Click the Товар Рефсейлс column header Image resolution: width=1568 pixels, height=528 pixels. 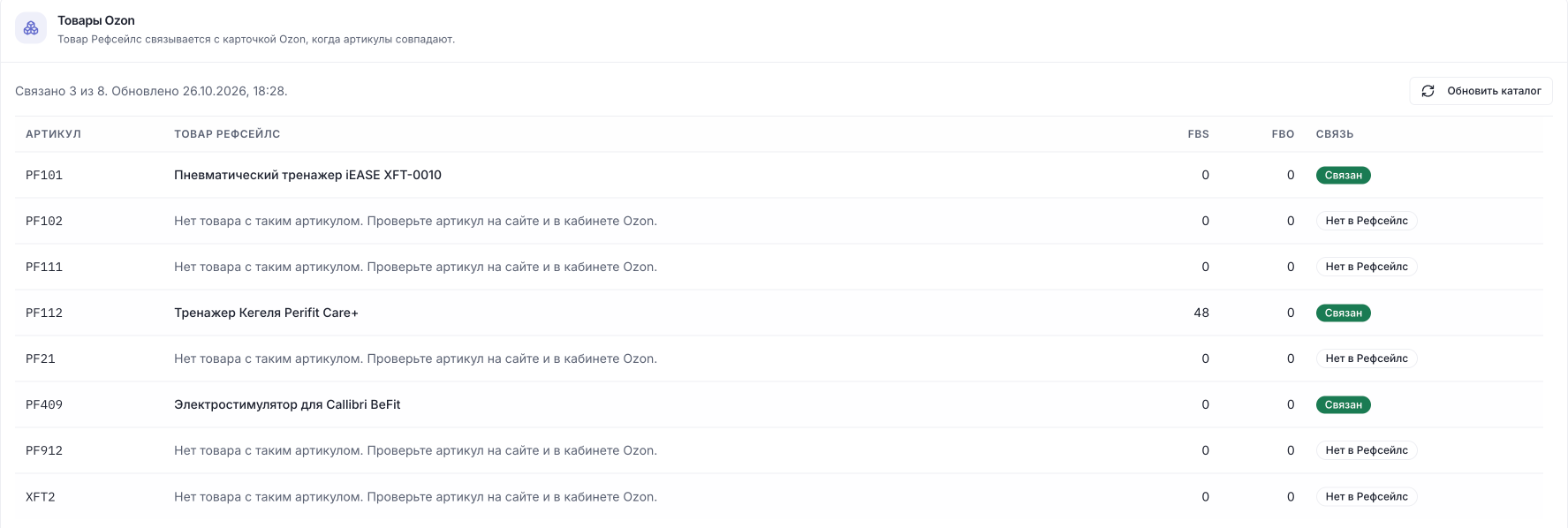coord(227,134)
